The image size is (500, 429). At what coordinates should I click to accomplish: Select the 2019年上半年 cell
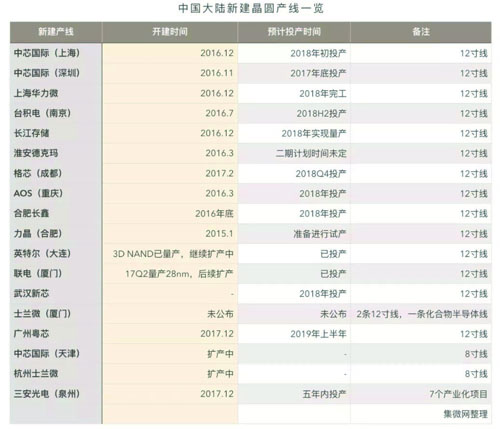click(x=318, y=334)
